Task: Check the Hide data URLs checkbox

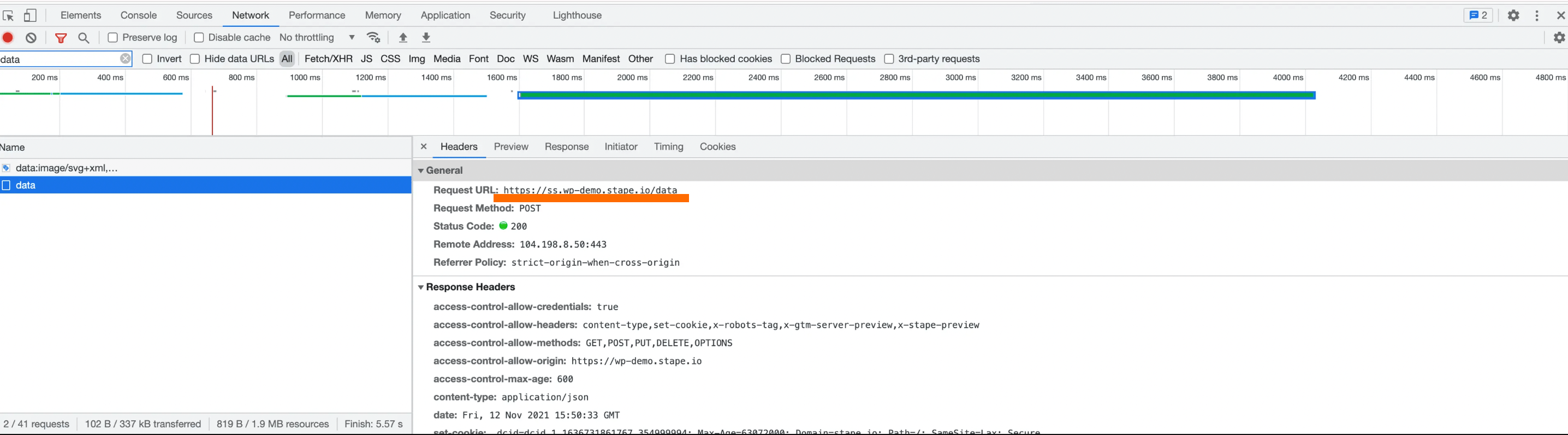Action: point(195,58)
